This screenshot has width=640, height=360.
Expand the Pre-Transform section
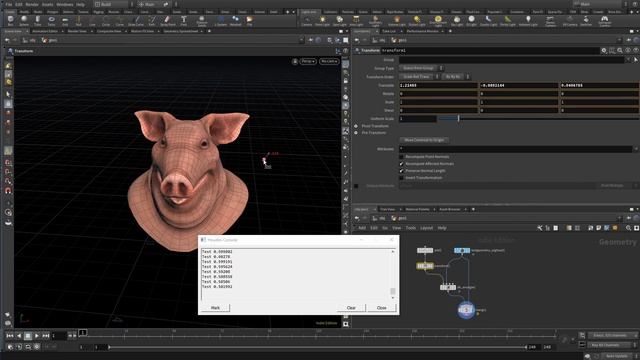(x=356, y=133)
